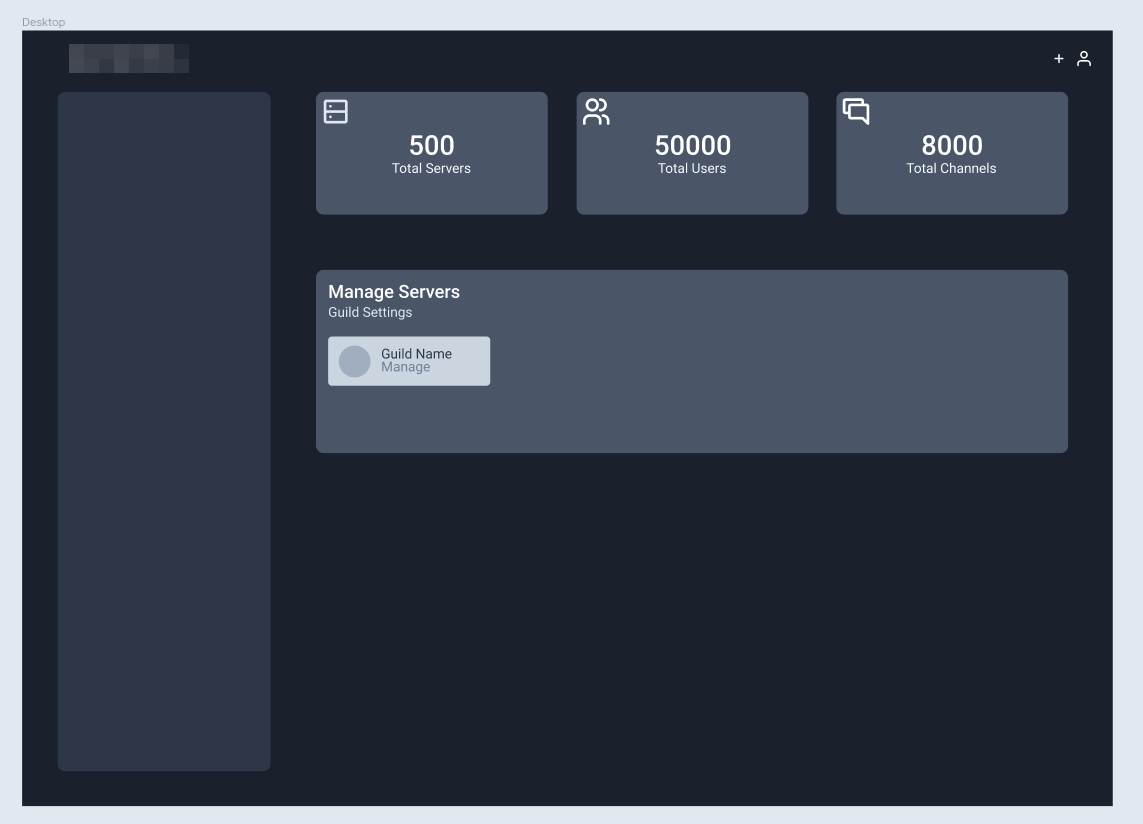The image size is (1143, 824).
Task: Click the chat bubbles channels icon
Action: point(856,112)
